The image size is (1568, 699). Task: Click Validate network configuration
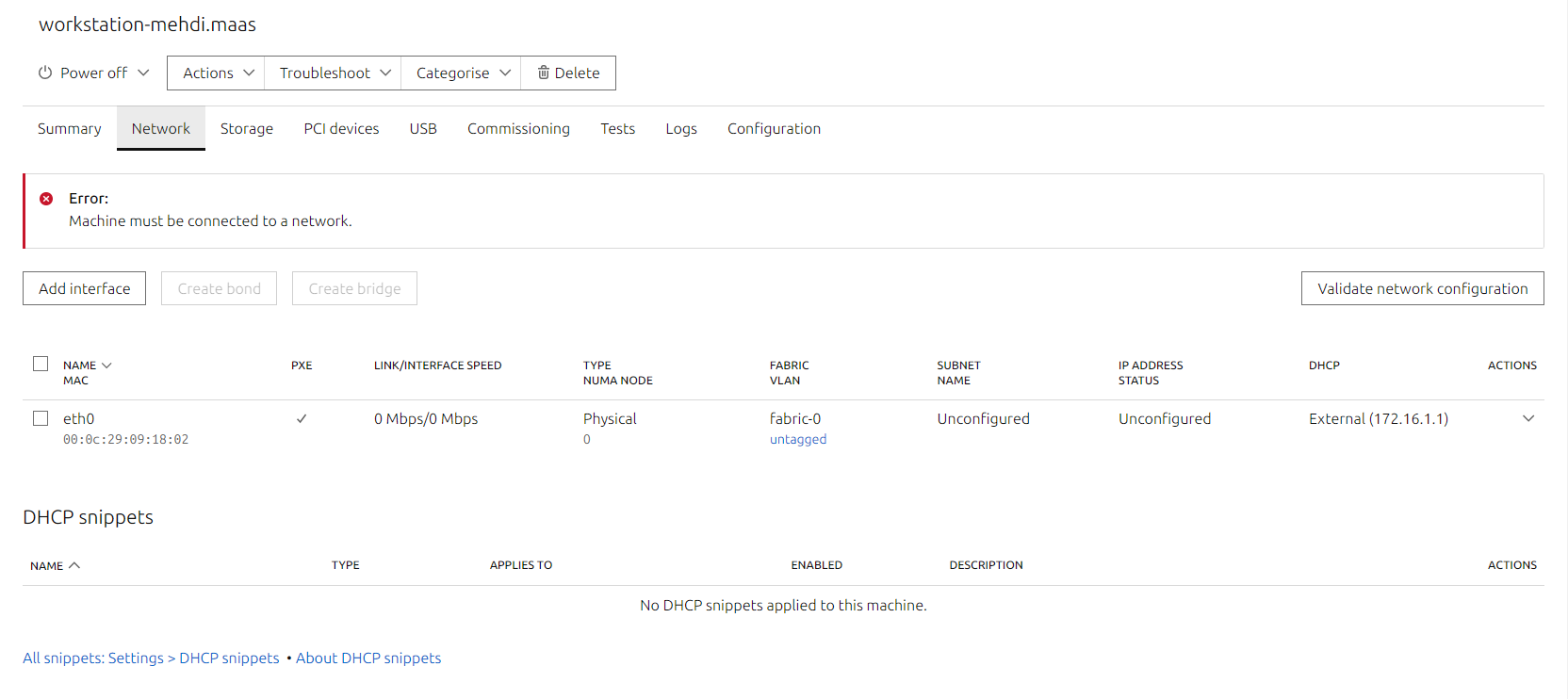point(1423,288)
